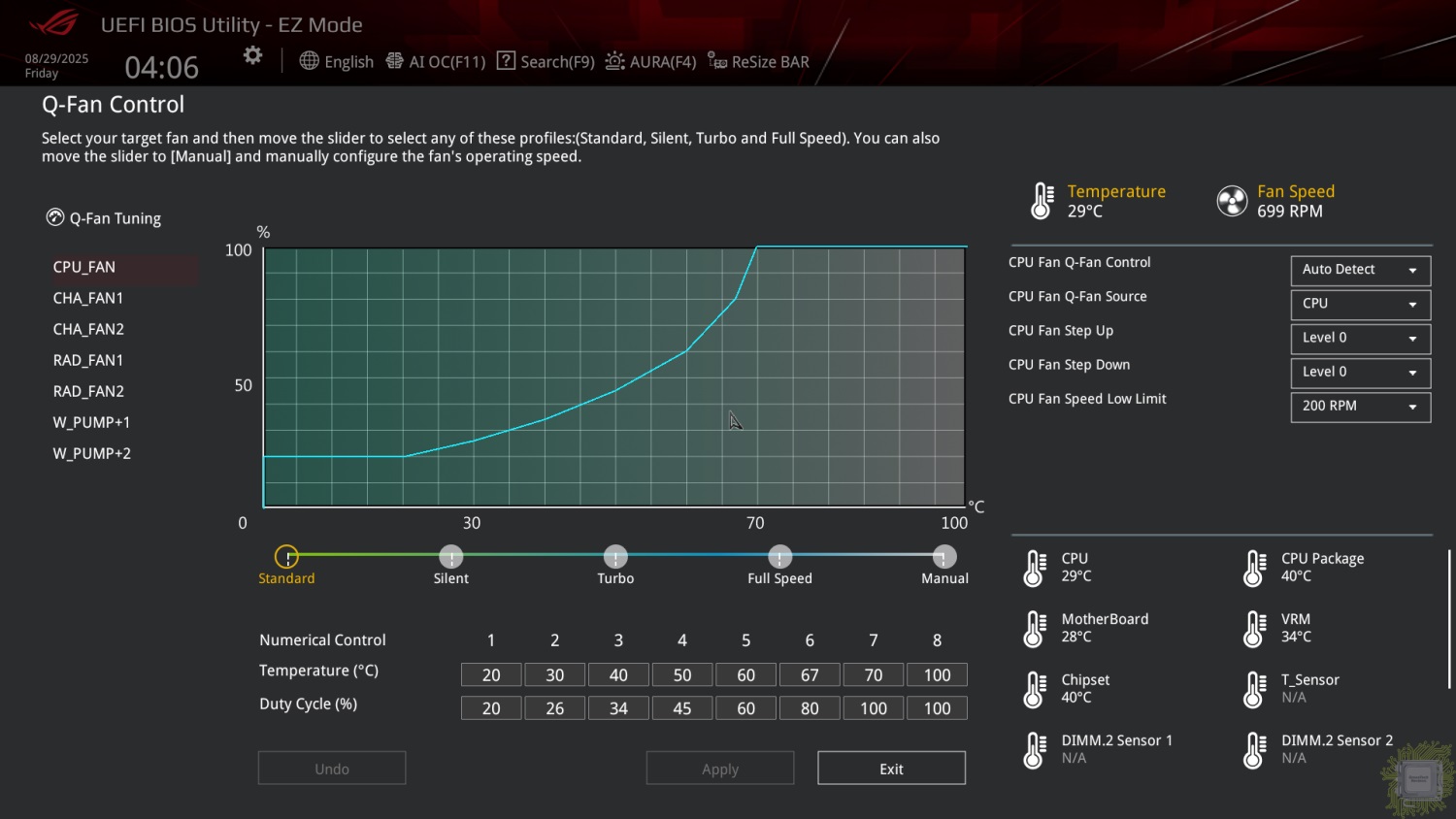This screenshot has height=819, width=1456.
Task: Select CHA_FAN1 in the fan list
Action: coord(88,298)
